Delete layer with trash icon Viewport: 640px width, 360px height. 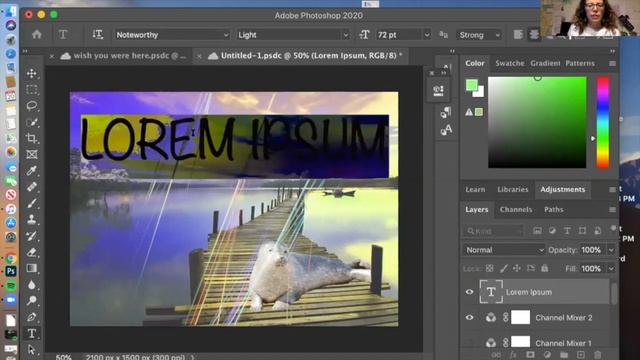pos(598,355)
